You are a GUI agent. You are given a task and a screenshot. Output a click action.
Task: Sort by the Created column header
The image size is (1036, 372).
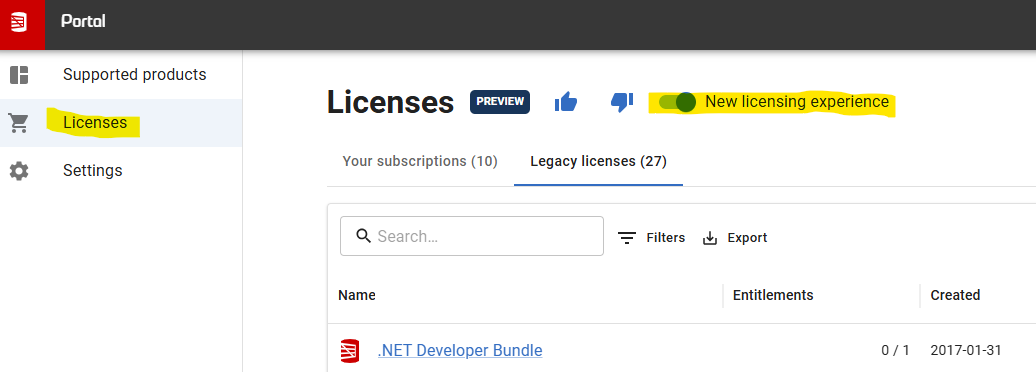coord(955,295)
